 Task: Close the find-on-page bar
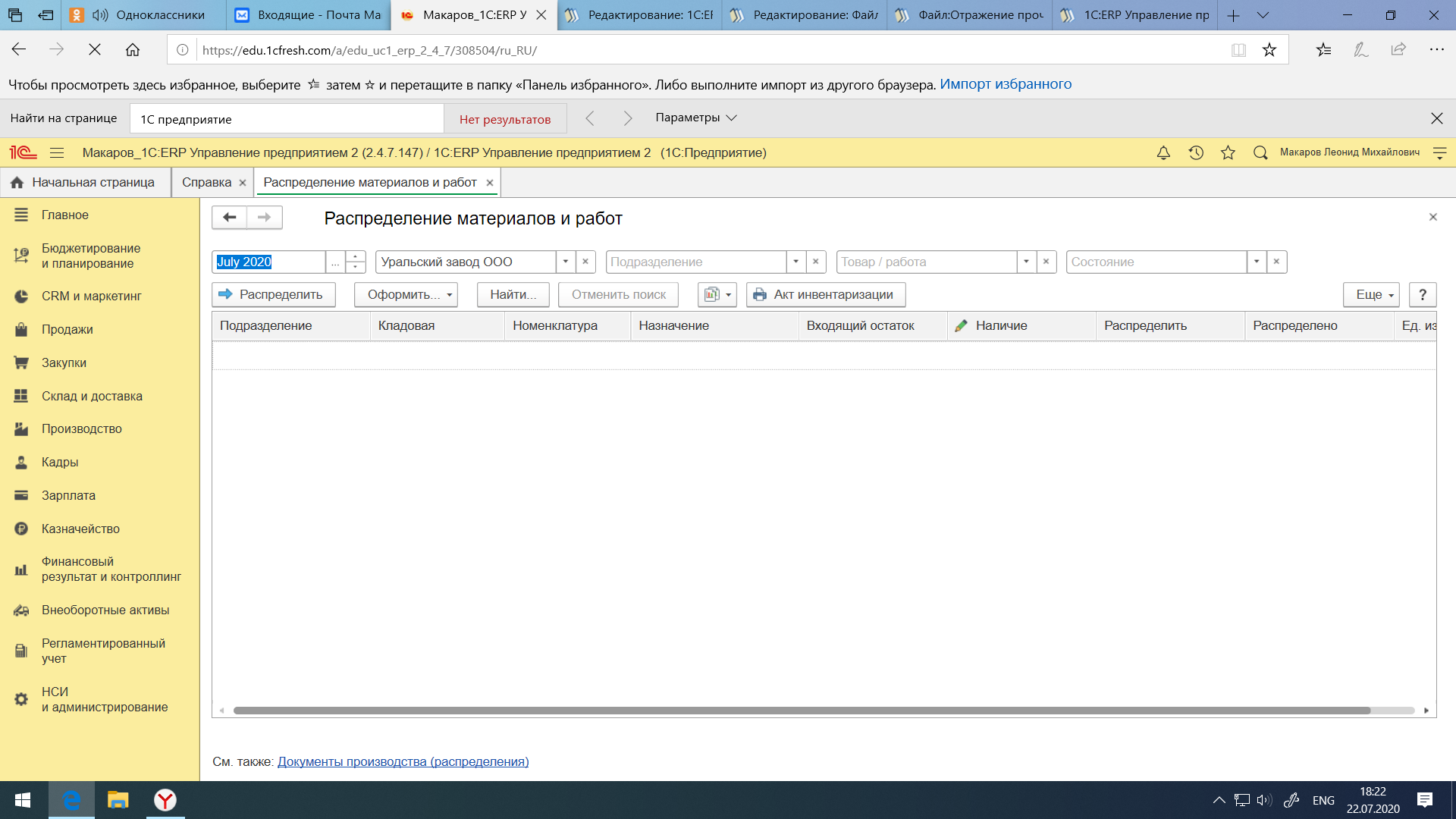(x=1436, y=118)
